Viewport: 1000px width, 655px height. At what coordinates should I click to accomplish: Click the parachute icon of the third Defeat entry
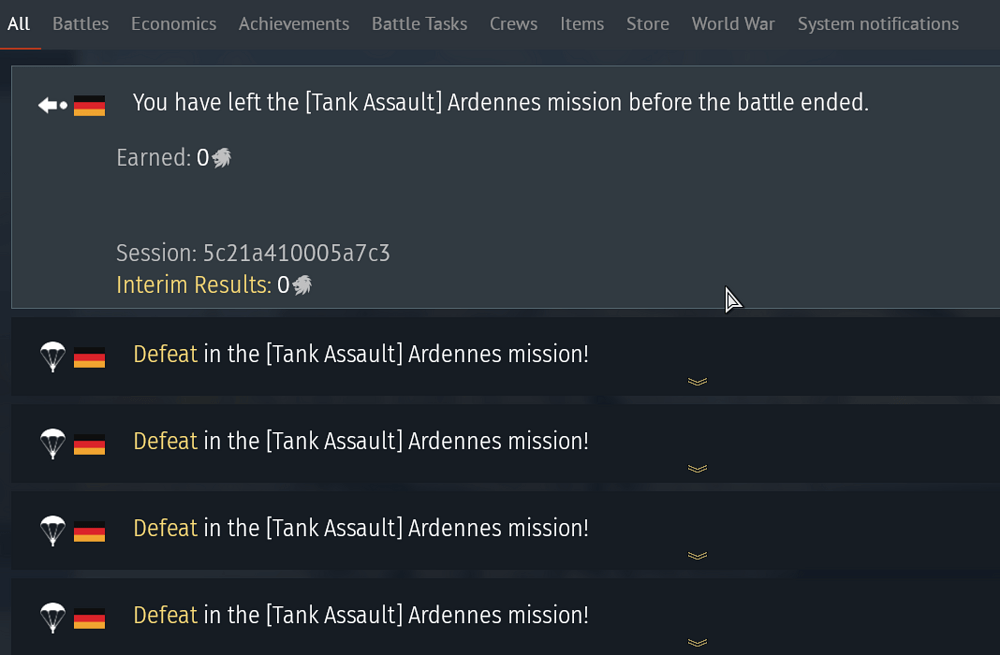click(52, 530)
